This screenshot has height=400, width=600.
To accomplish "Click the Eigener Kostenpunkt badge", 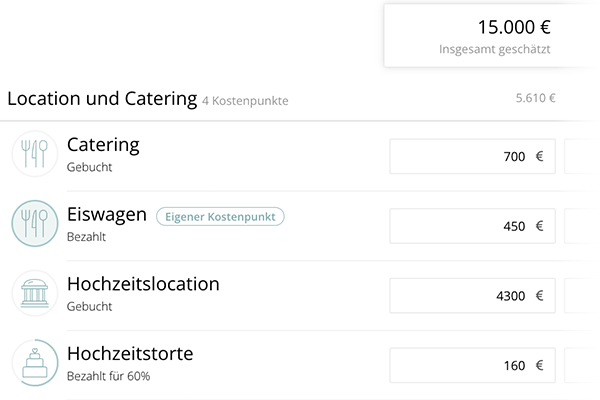I will coord(221,216).
